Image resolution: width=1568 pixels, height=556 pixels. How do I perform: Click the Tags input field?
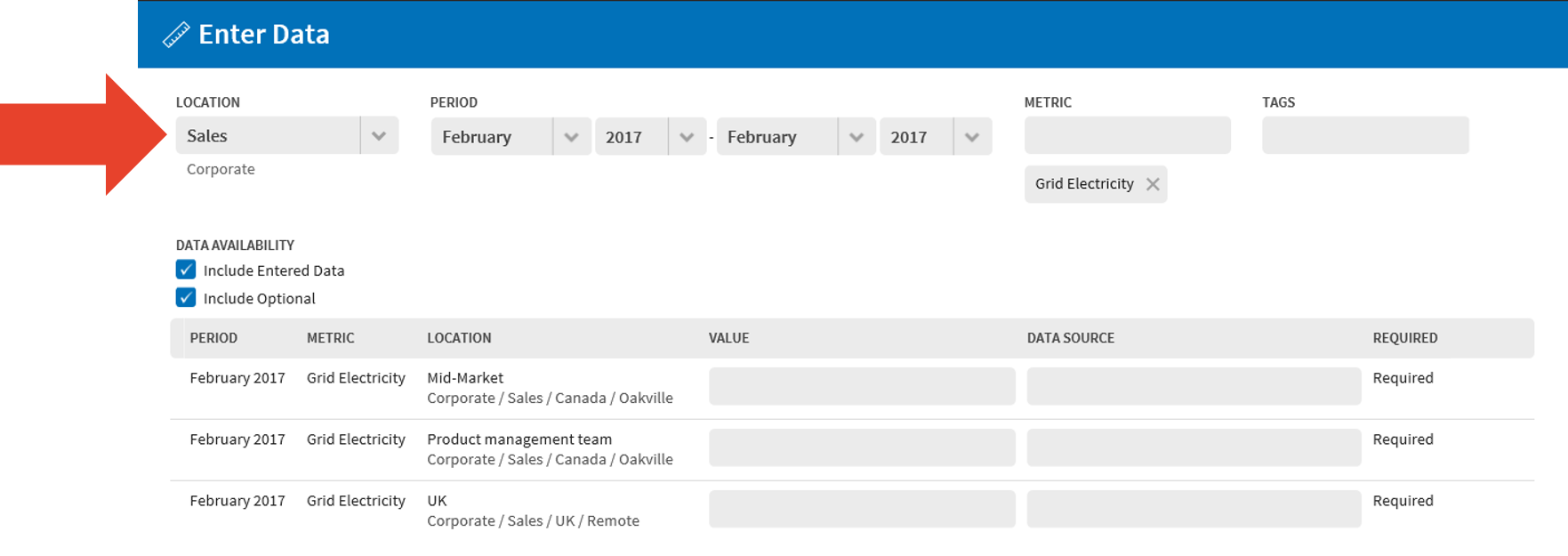click(1364, 135)
